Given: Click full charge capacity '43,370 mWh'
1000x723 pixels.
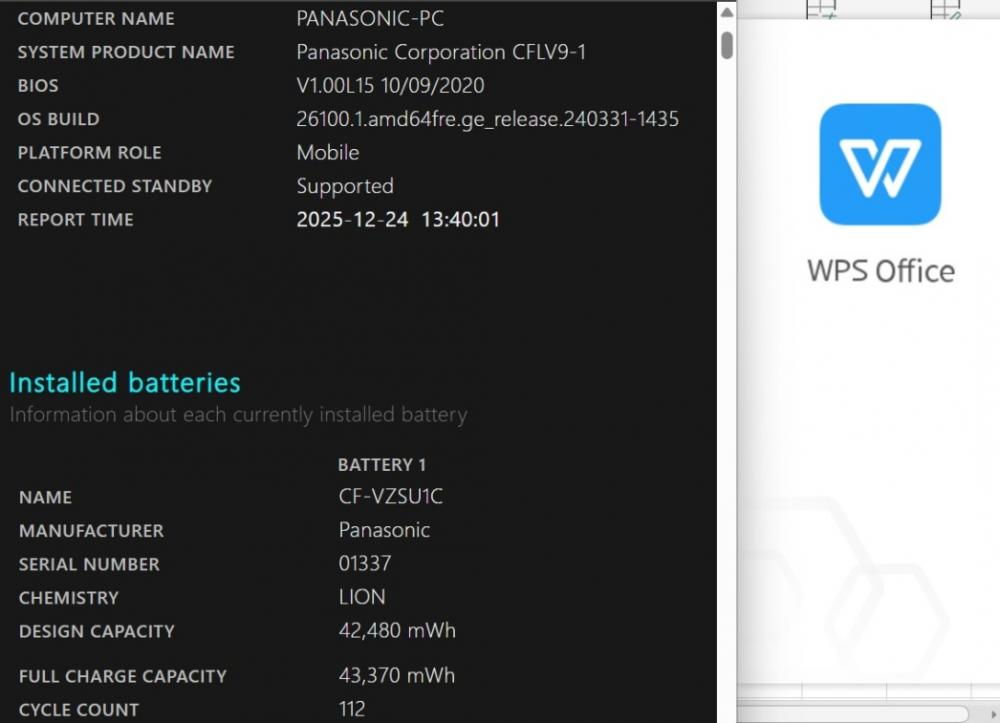Looking at the screenshot, I should pyautogui.click(x=397, y=675).
